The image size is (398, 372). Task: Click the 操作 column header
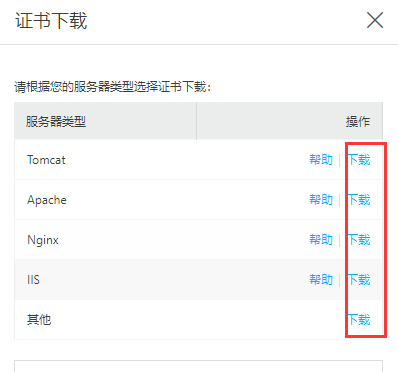click(358, 121)
